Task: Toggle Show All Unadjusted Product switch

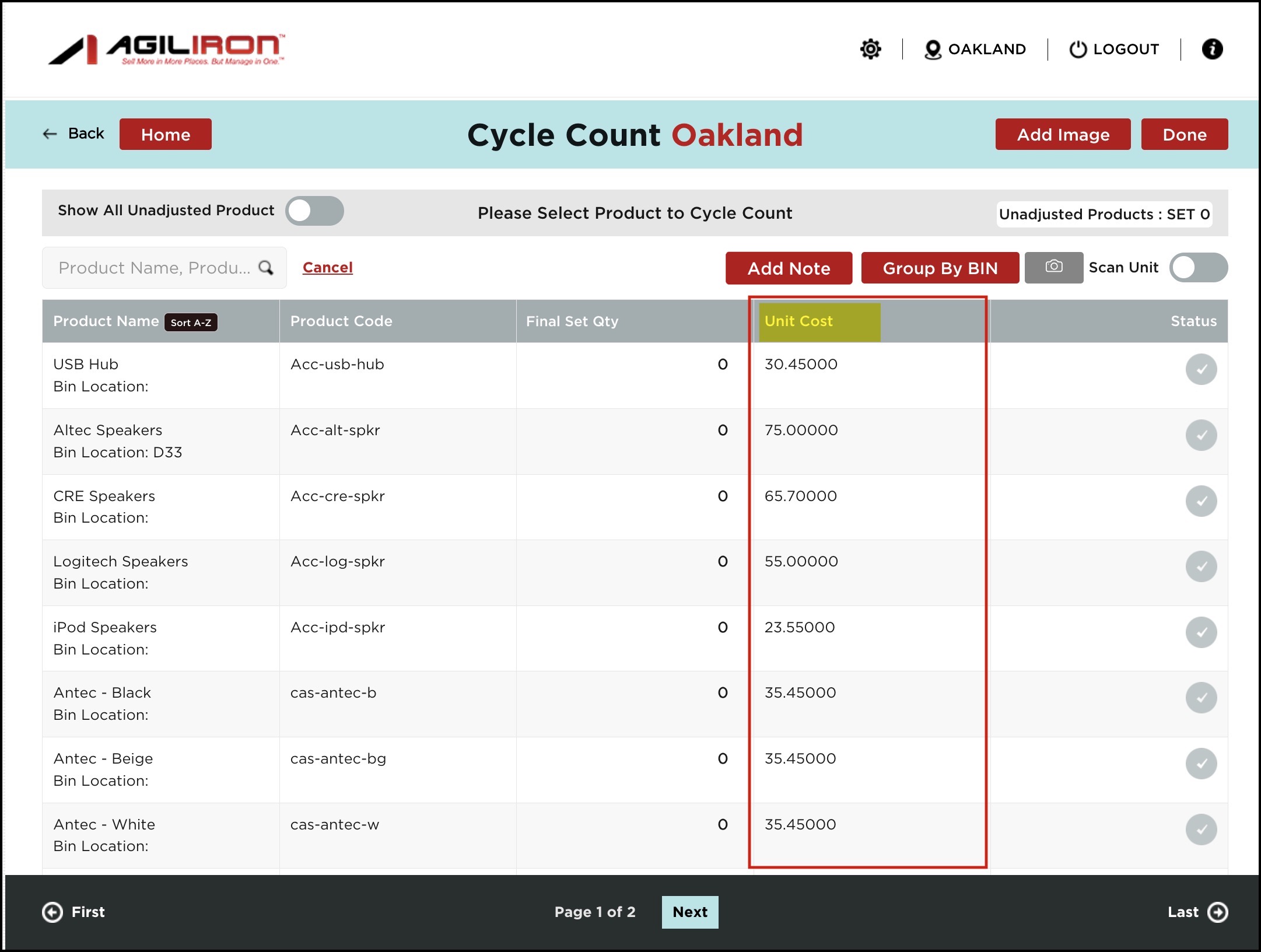Action: pos(314,211)
